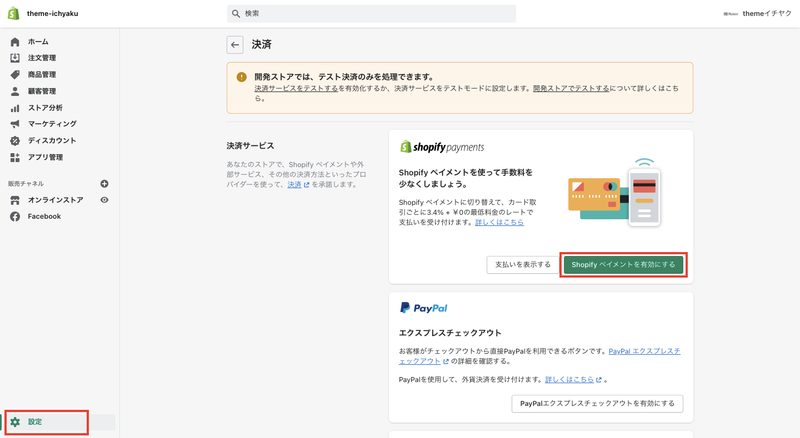This screenshot has width=800, height=438.
Task: Open 開発ストアでテストする link in banner
Action: pyautogui.click(x=571, y=88)
